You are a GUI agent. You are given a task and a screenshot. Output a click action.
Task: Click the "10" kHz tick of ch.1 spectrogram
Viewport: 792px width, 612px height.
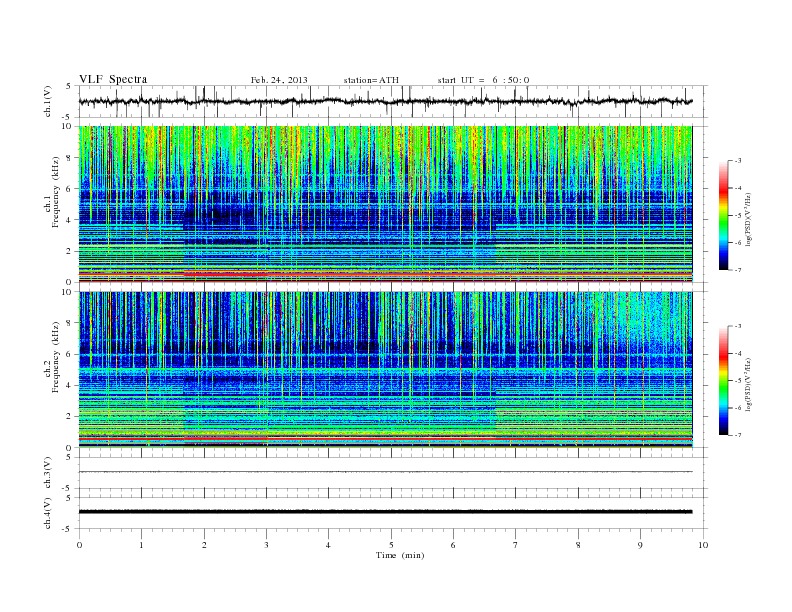(68, 126)
